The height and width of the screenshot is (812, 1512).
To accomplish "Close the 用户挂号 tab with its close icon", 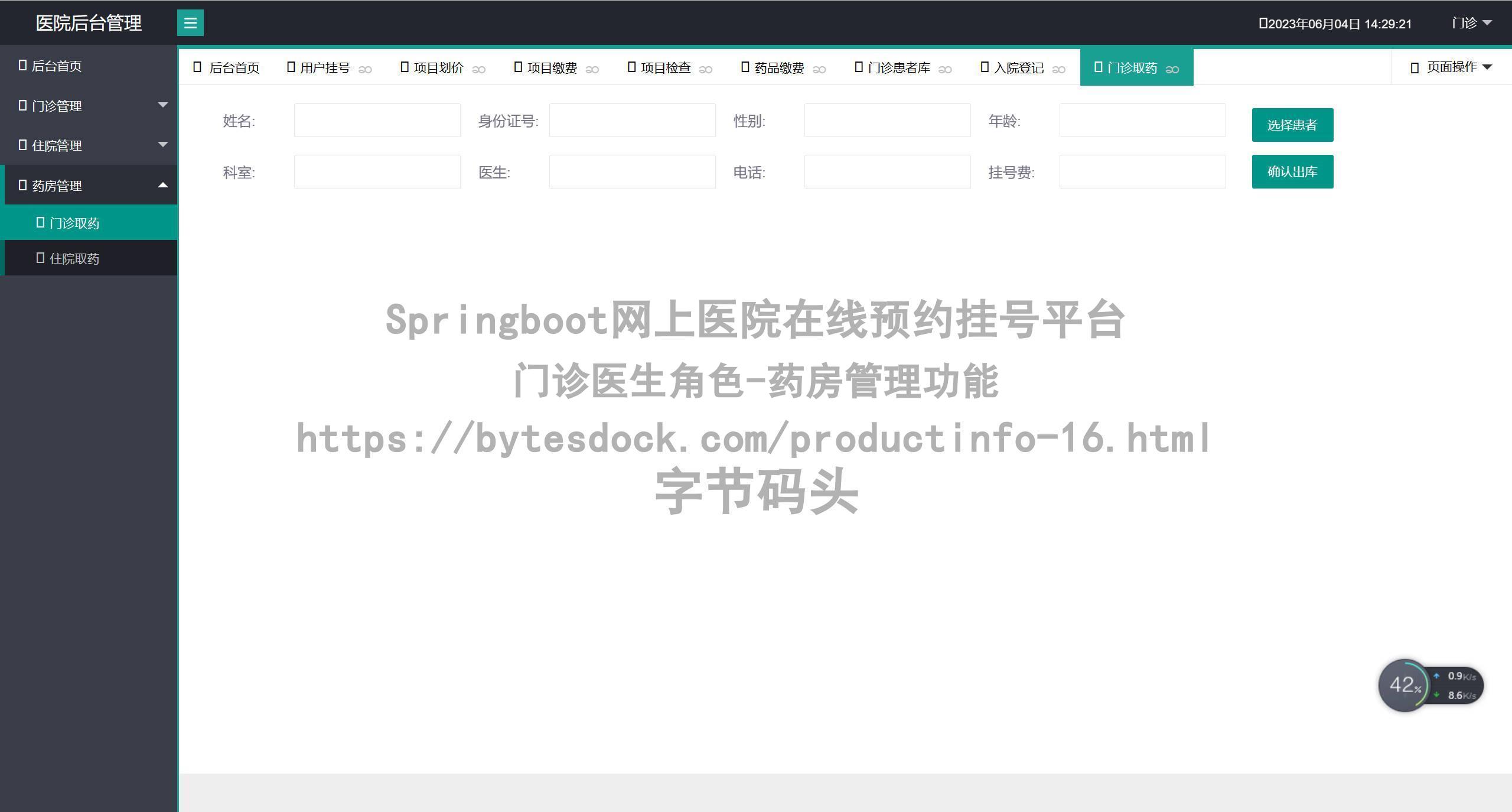I will (x=365, y=69).
